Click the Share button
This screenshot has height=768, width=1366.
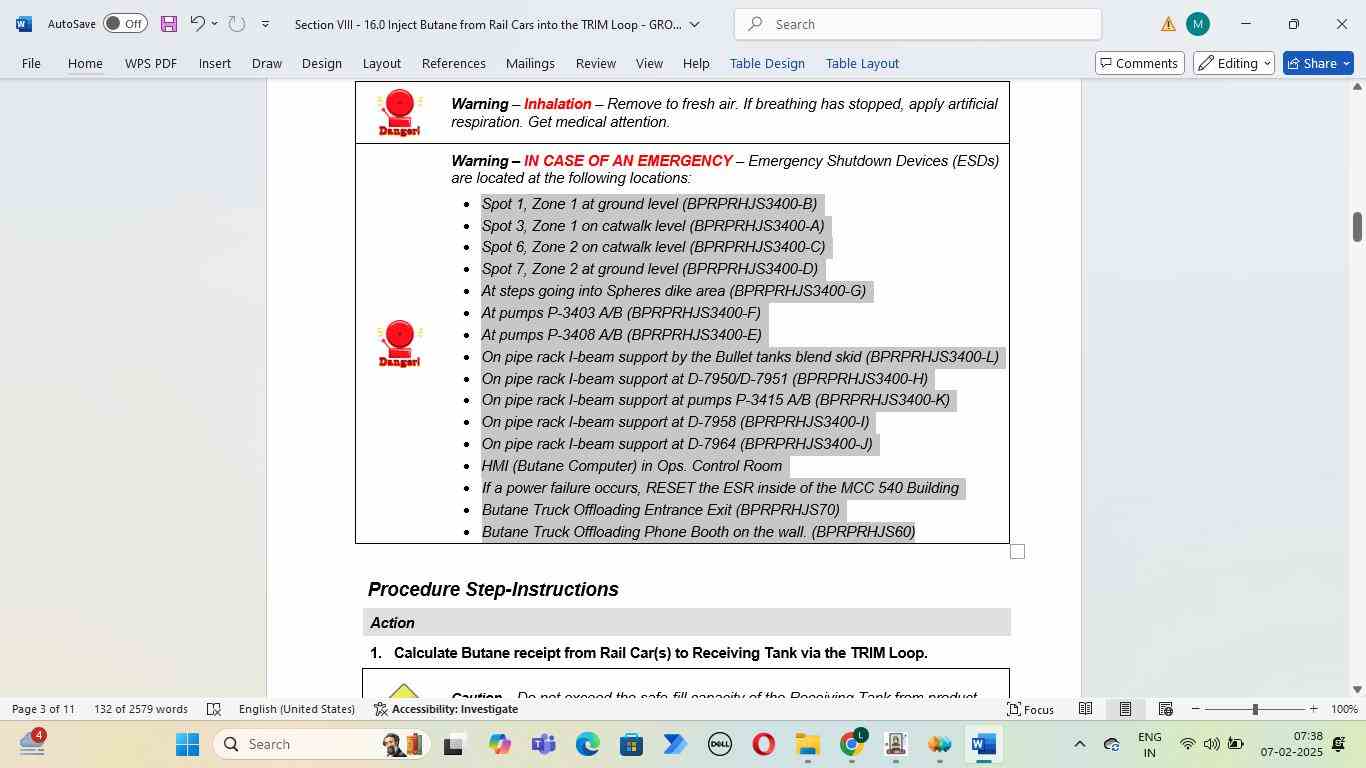pyautogui.click(x=1318, y=63)
